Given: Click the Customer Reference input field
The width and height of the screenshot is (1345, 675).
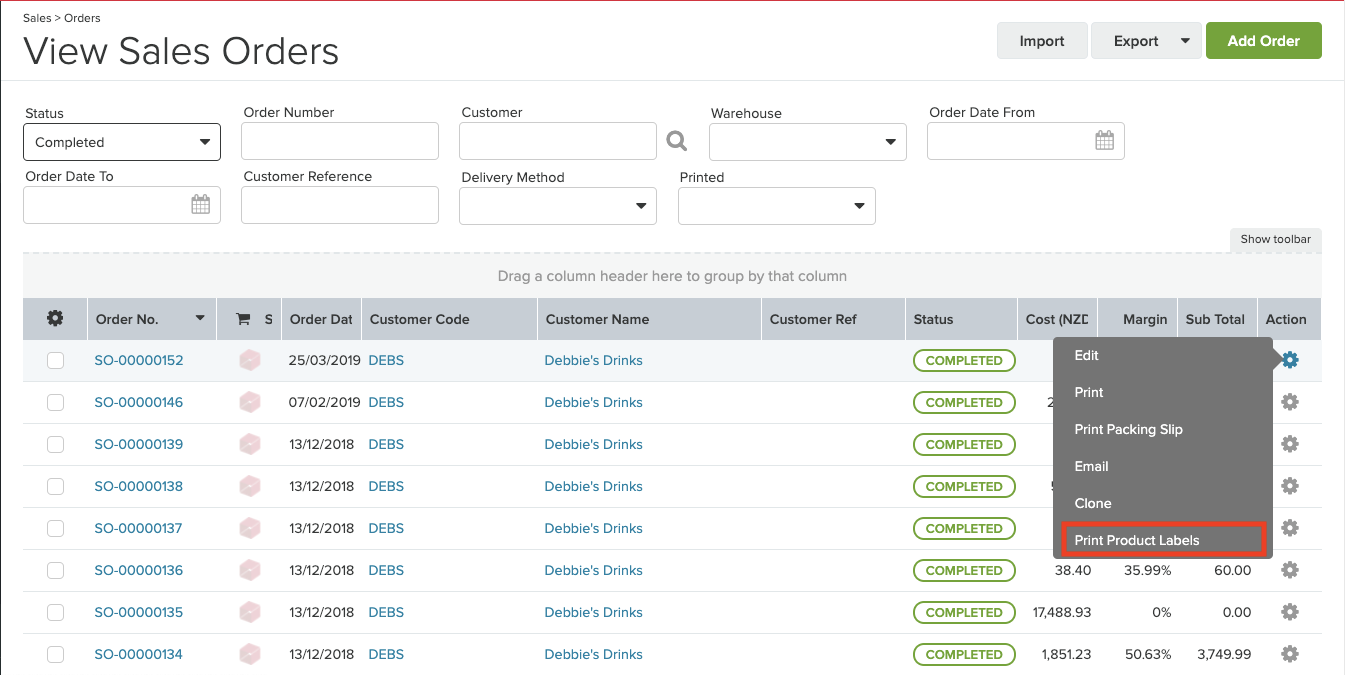Looking at the screenshot, I should point(340,205).
